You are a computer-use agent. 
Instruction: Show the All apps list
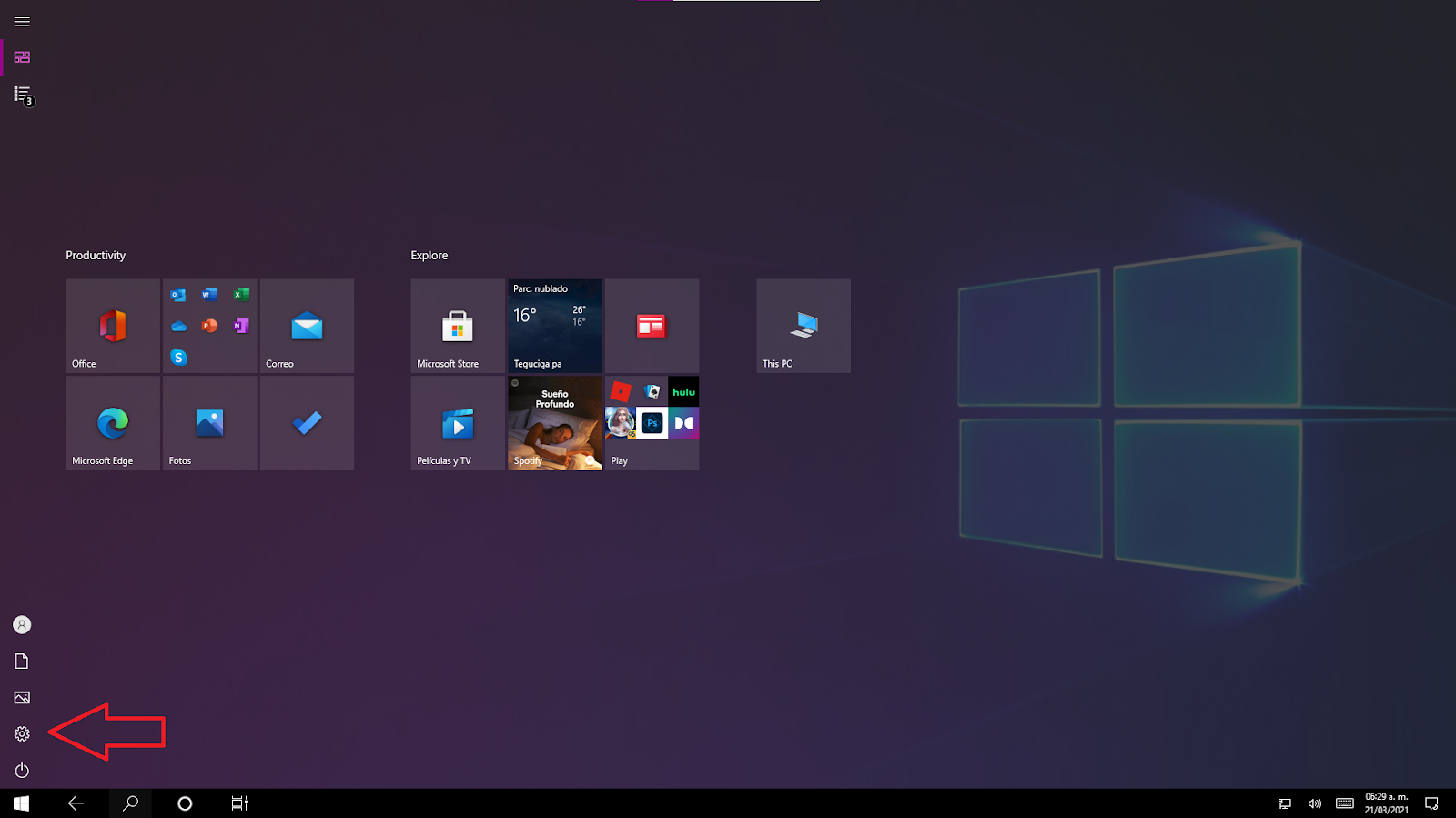pos(23,95)
